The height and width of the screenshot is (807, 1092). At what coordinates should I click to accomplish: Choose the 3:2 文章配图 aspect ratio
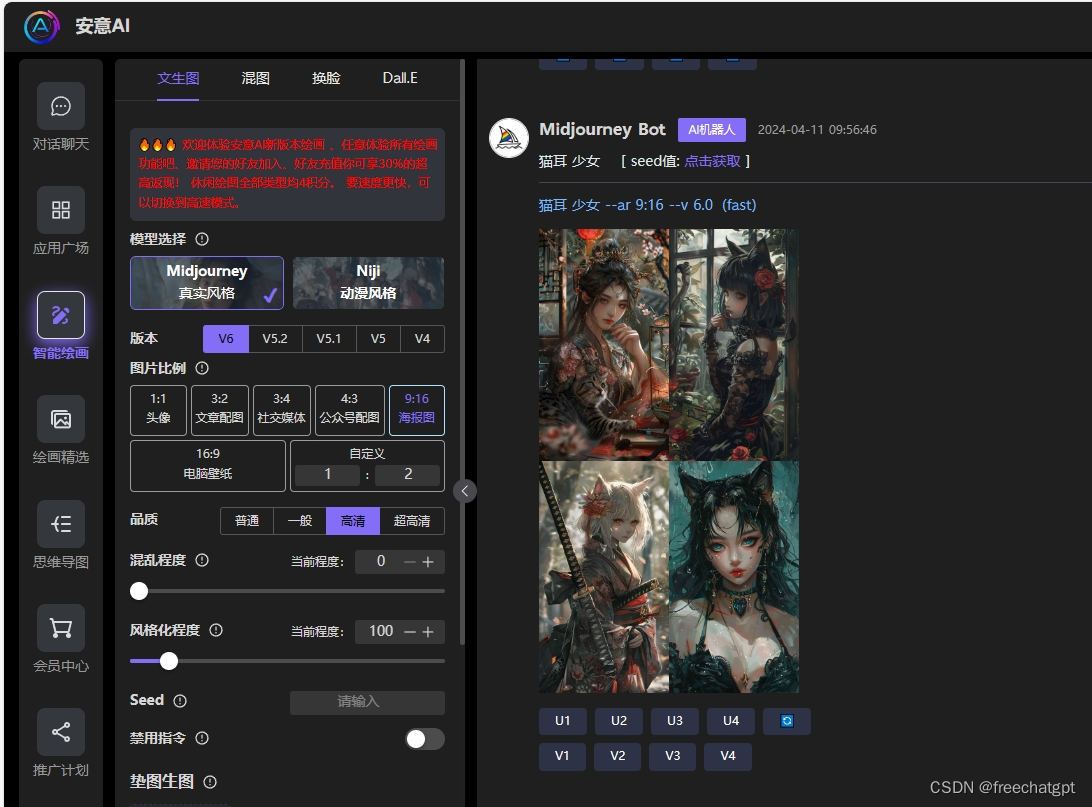[219, 410]
